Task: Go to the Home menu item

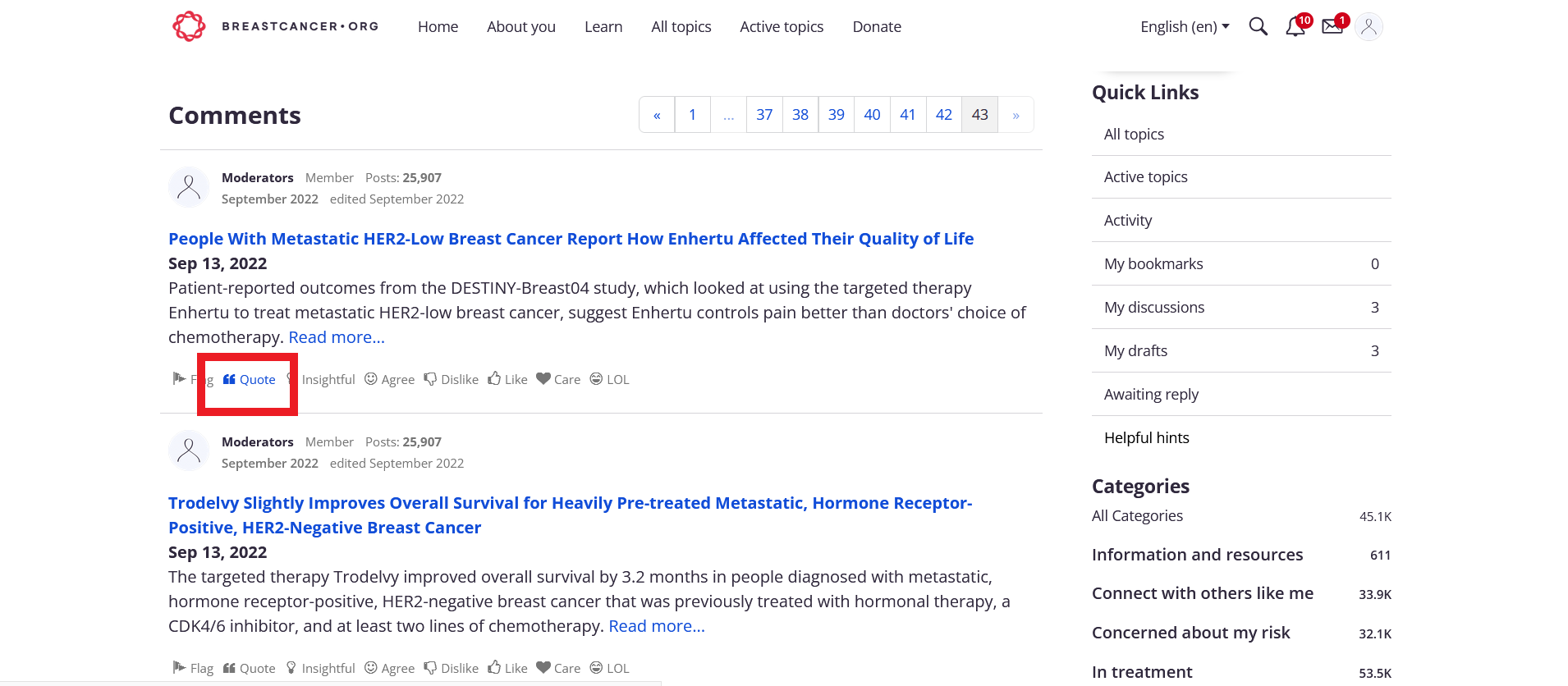Action: 438,26
